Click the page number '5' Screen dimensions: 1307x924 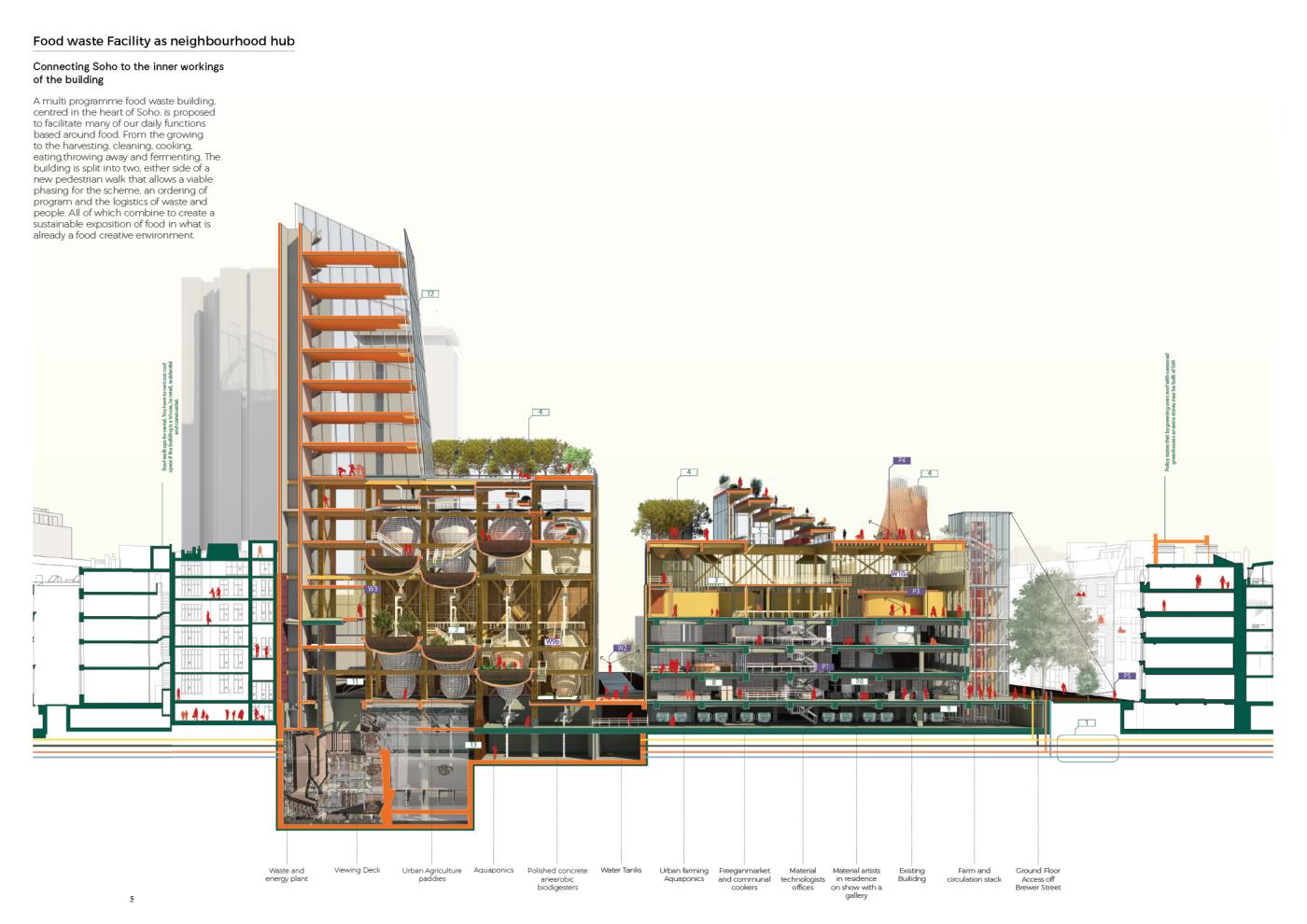(132, 899)
